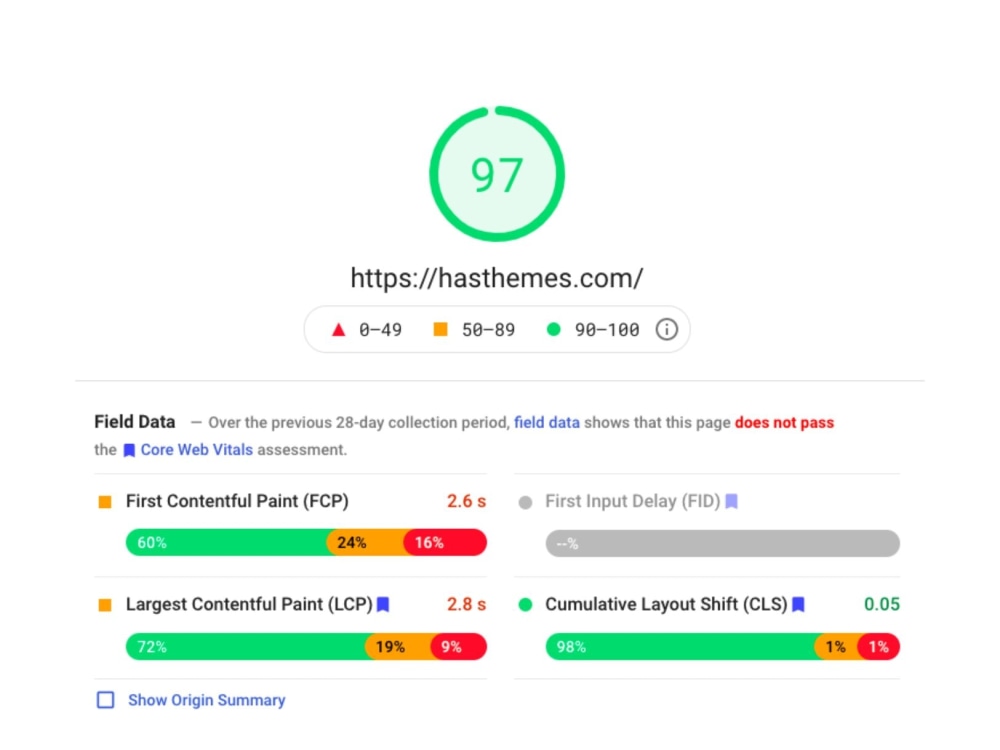
Task: Enable the Show Origin Summary checkbox
Action: point(106,700)
